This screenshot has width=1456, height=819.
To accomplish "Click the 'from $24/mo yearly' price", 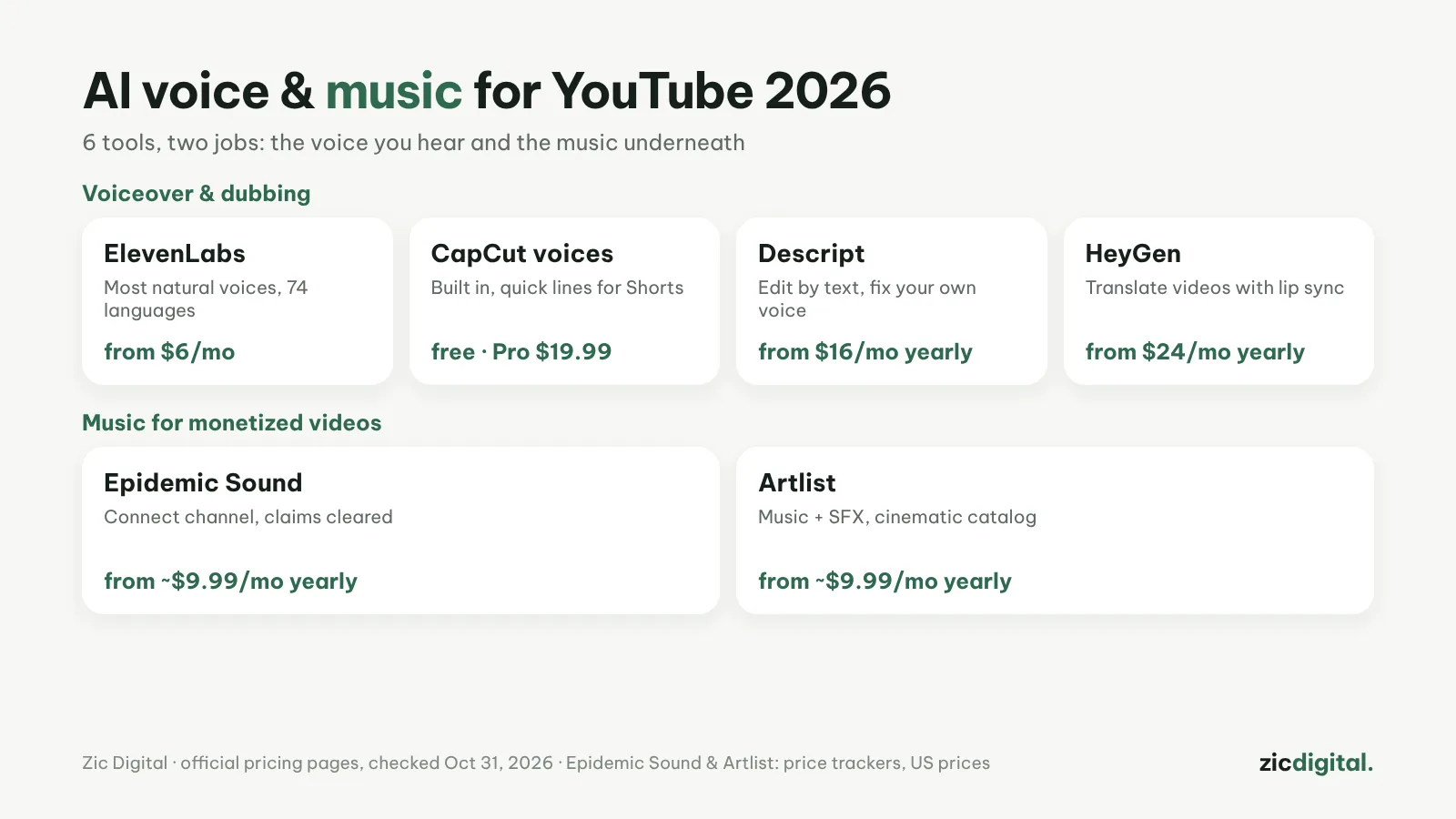I will (1195, 351).
